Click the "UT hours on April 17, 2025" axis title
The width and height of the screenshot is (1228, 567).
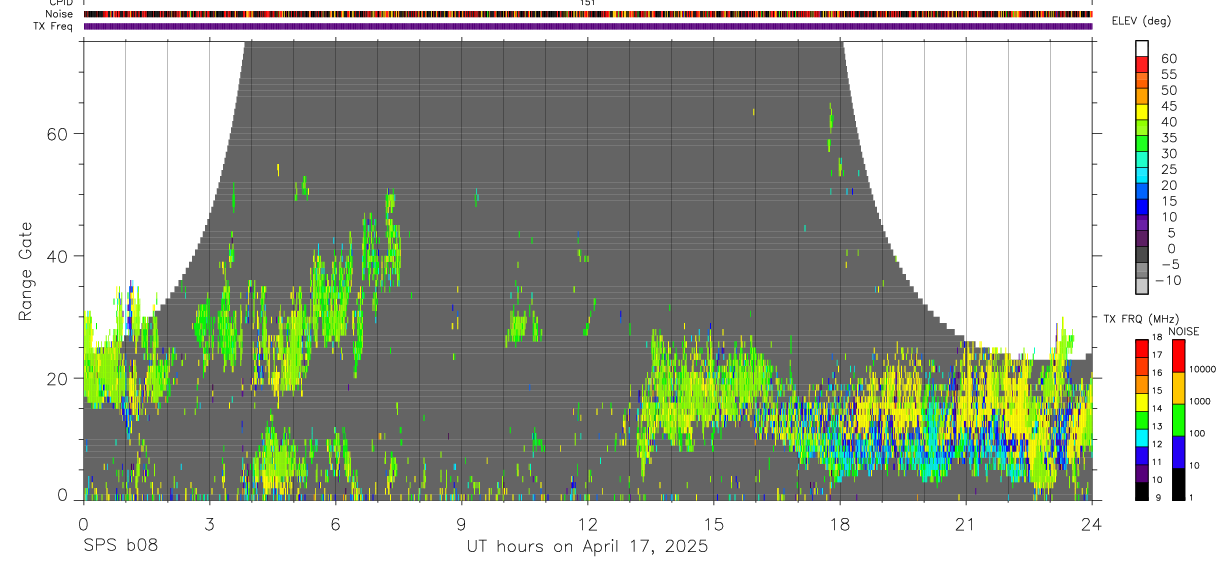(x=587, y=546)
